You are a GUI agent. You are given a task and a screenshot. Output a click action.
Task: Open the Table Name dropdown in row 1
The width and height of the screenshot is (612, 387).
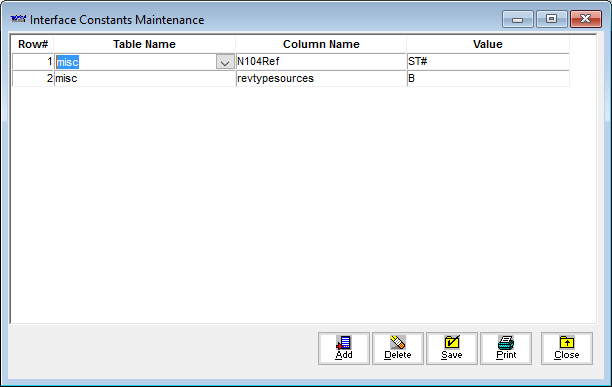tap(225, 62)
